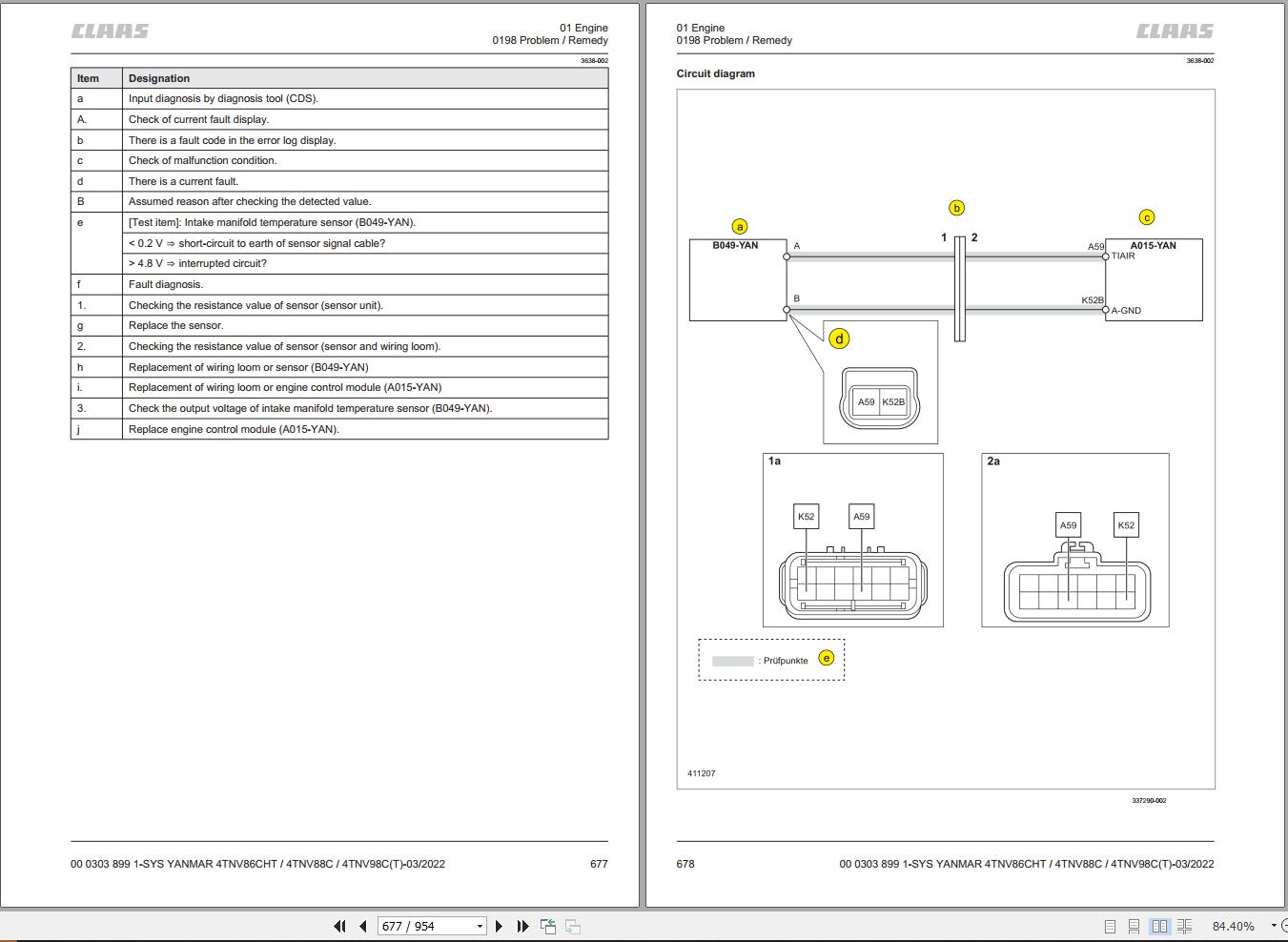Switch to single page view layout
Image resolution: width=1288 pixels, height=942 pixels.
pos(1110,926)
